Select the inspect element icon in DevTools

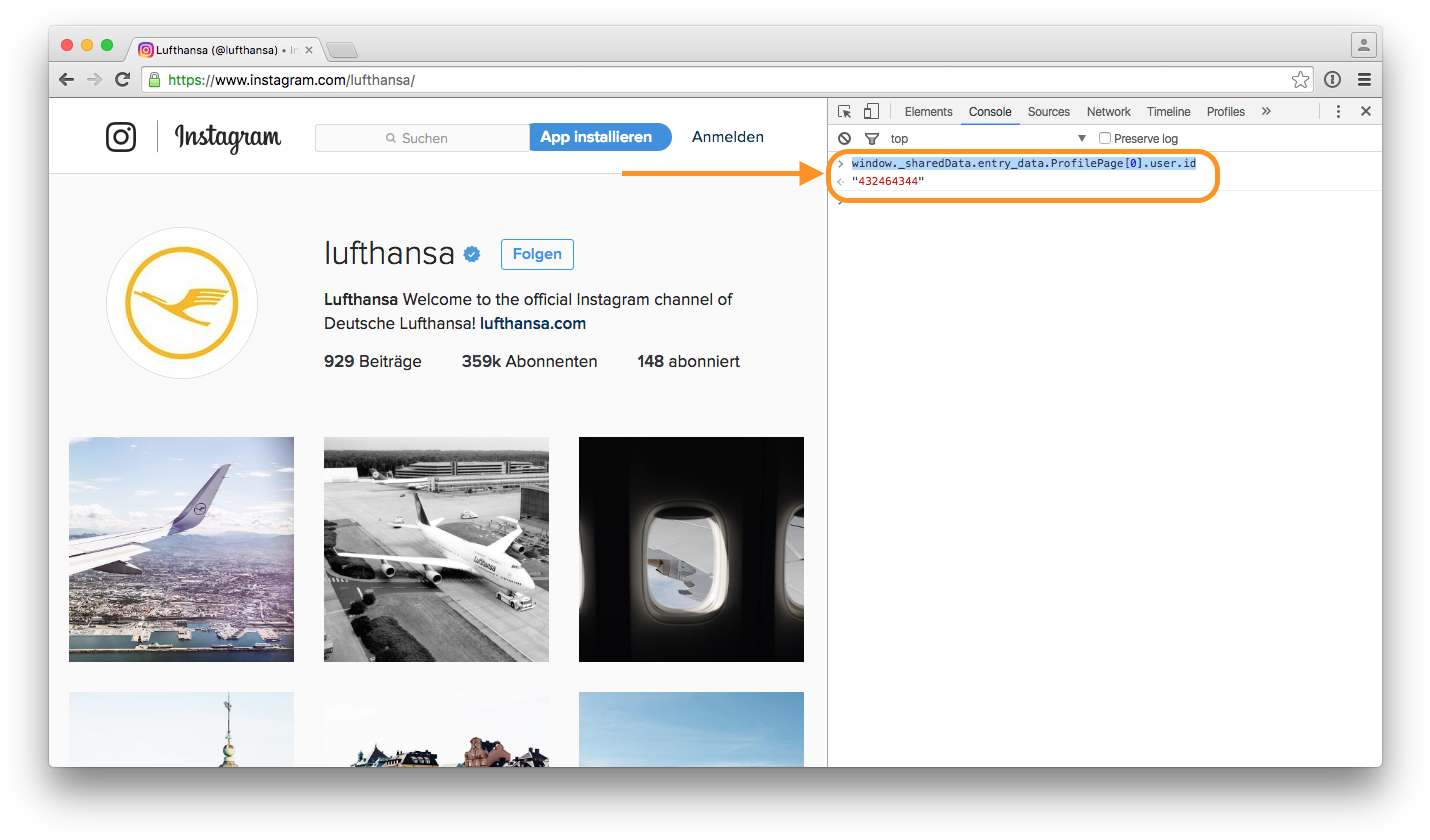844,111
